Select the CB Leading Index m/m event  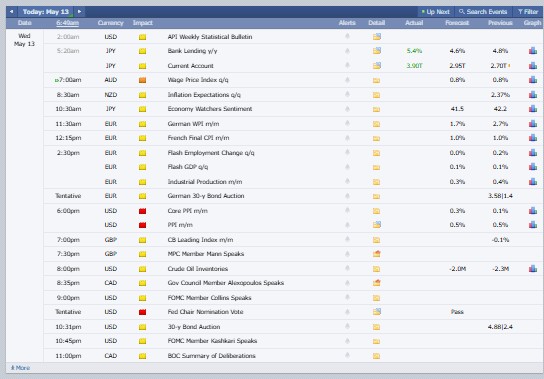point(200,240)
